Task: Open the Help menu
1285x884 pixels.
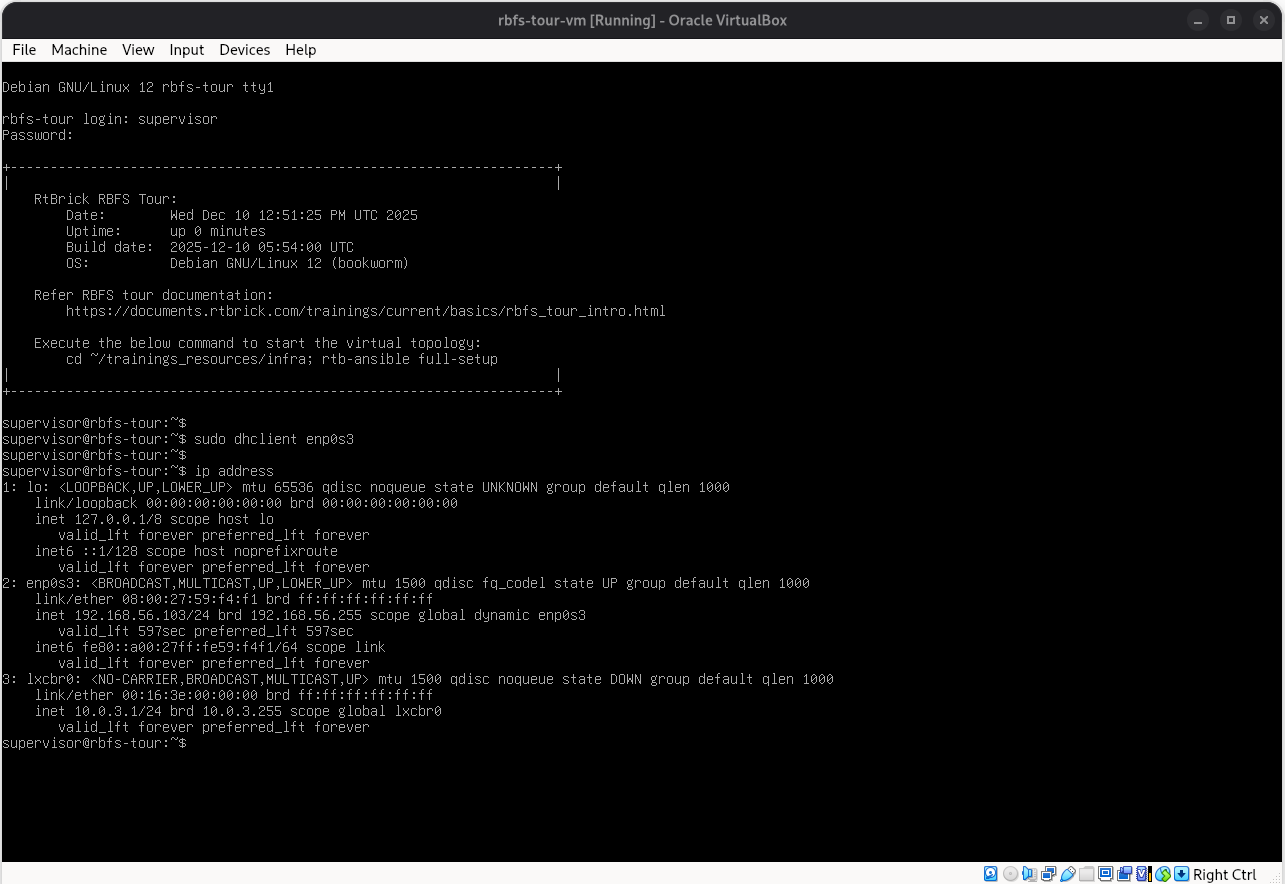Action: click(300, 50)
